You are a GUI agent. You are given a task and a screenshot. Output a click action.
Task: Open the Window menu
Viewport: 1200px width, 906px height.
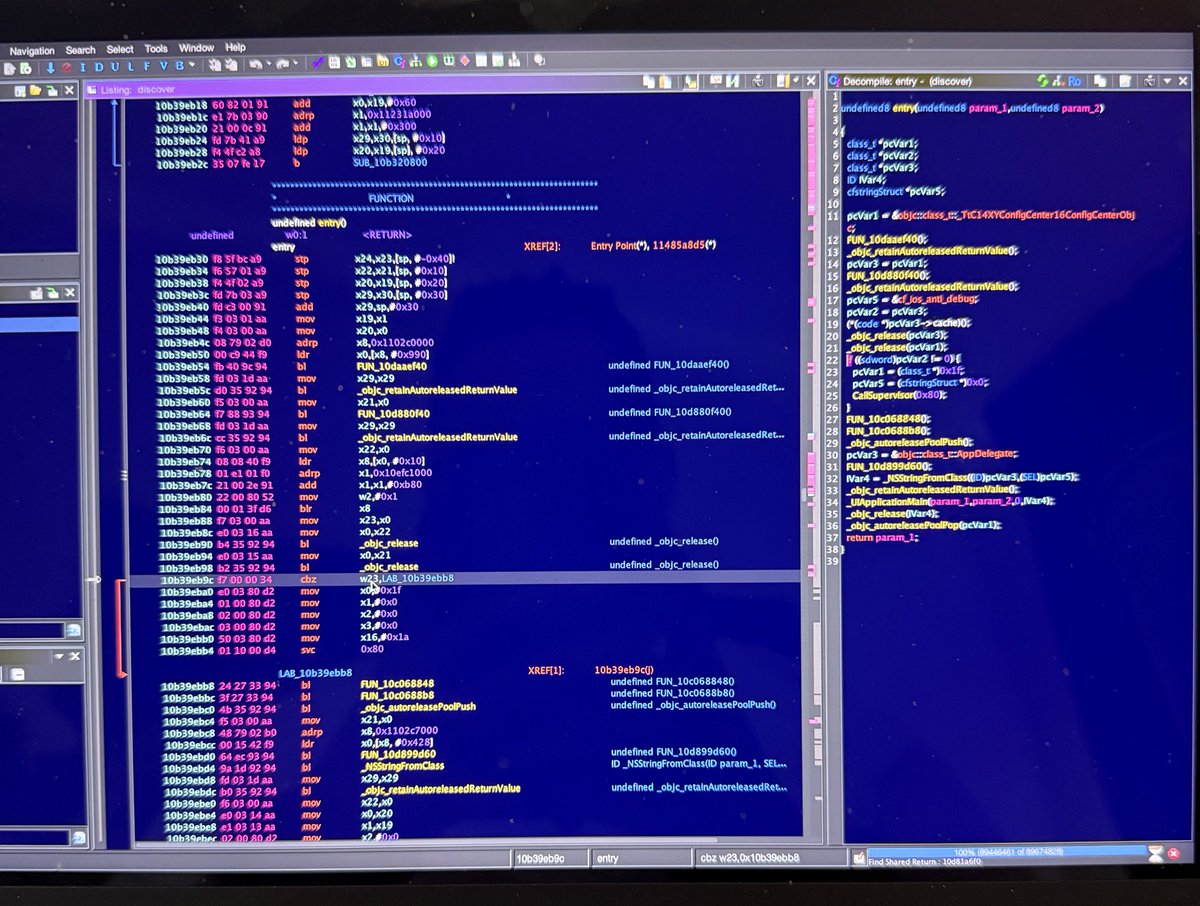pyautogui.click(x=196, y=48)
